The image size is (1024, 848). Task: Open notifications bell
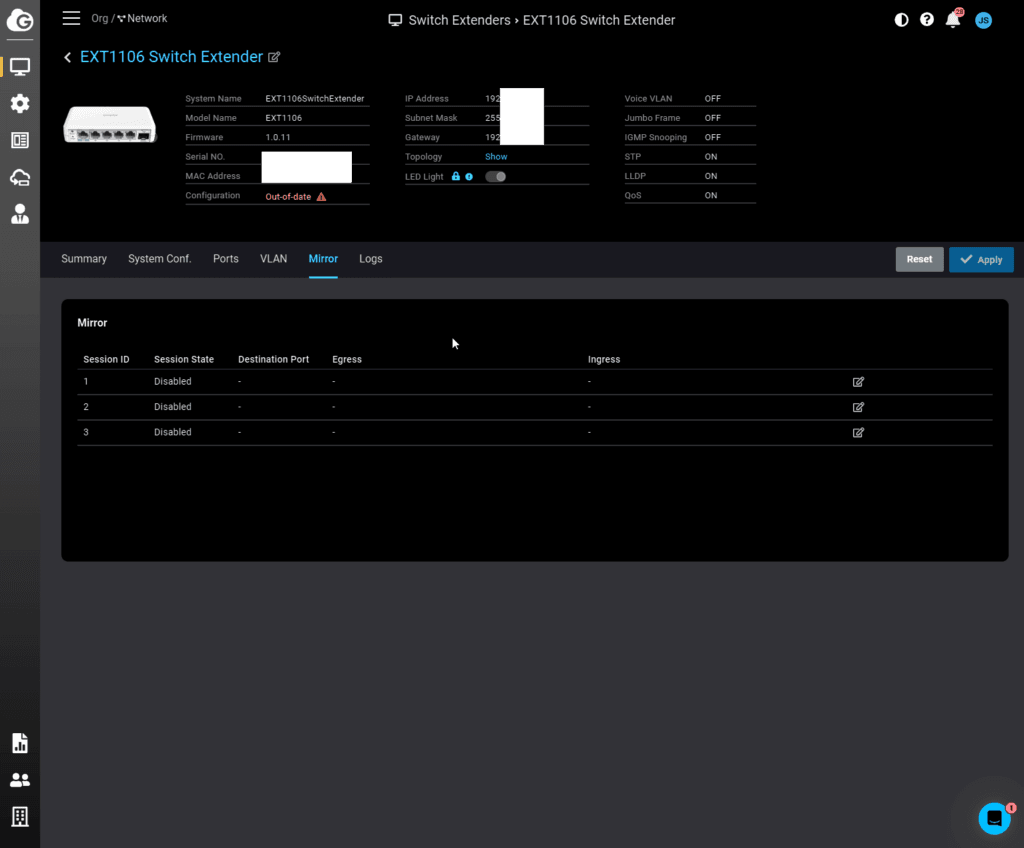coord(953,20)
